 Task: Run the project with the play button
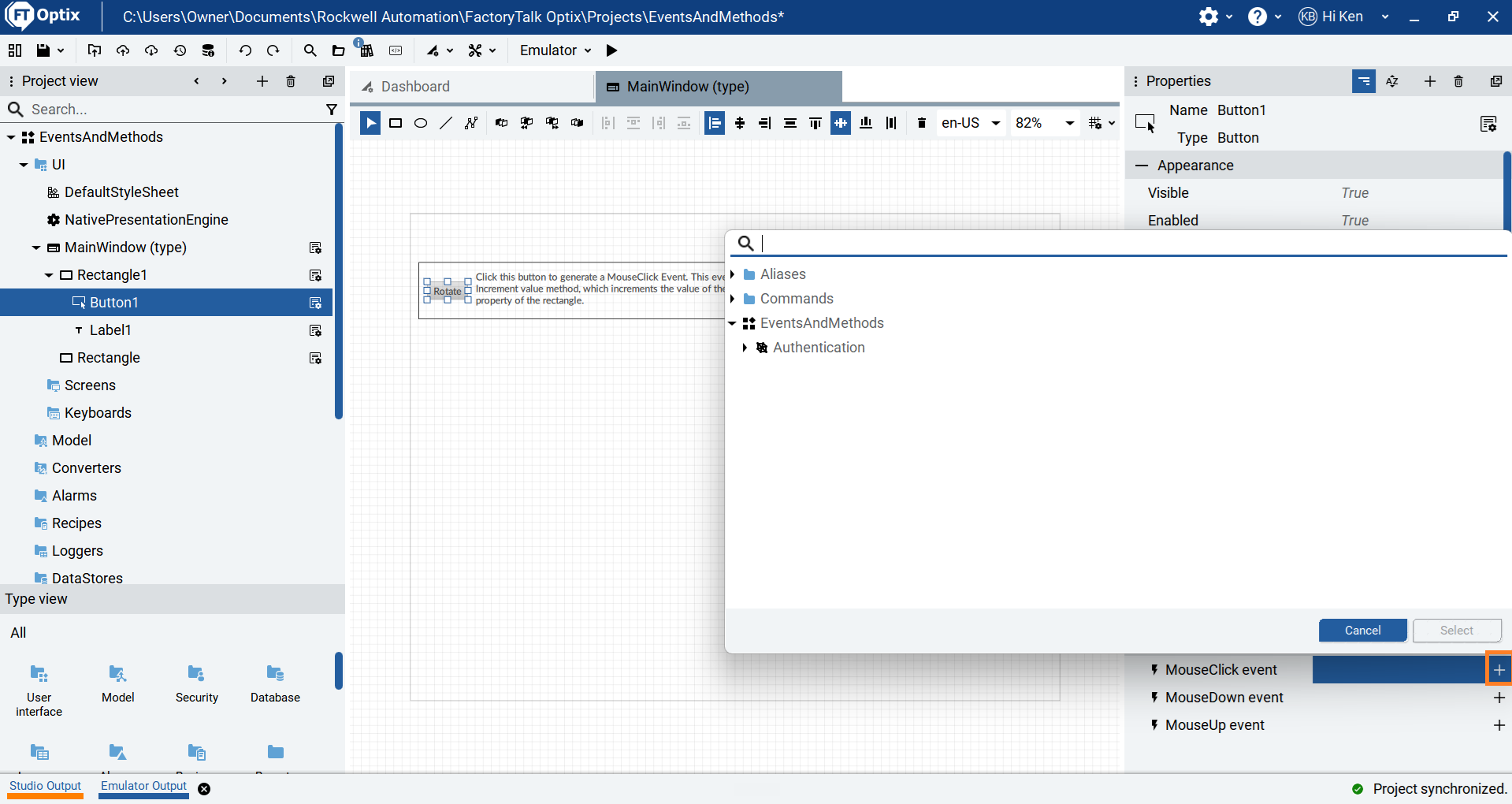[611, 50]
